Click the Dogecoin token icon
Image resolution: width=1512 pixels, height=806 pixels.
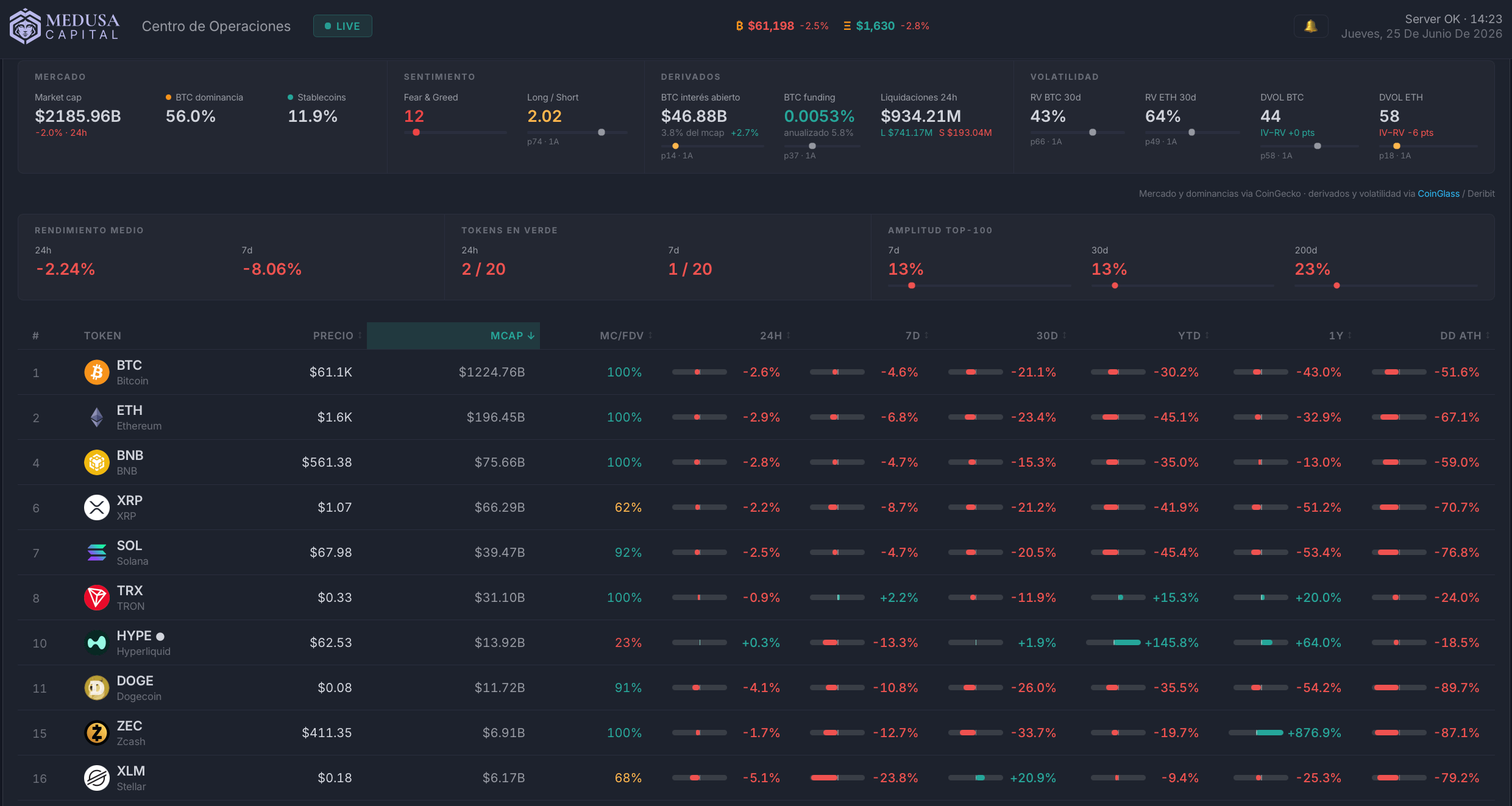tap(97, 688)
